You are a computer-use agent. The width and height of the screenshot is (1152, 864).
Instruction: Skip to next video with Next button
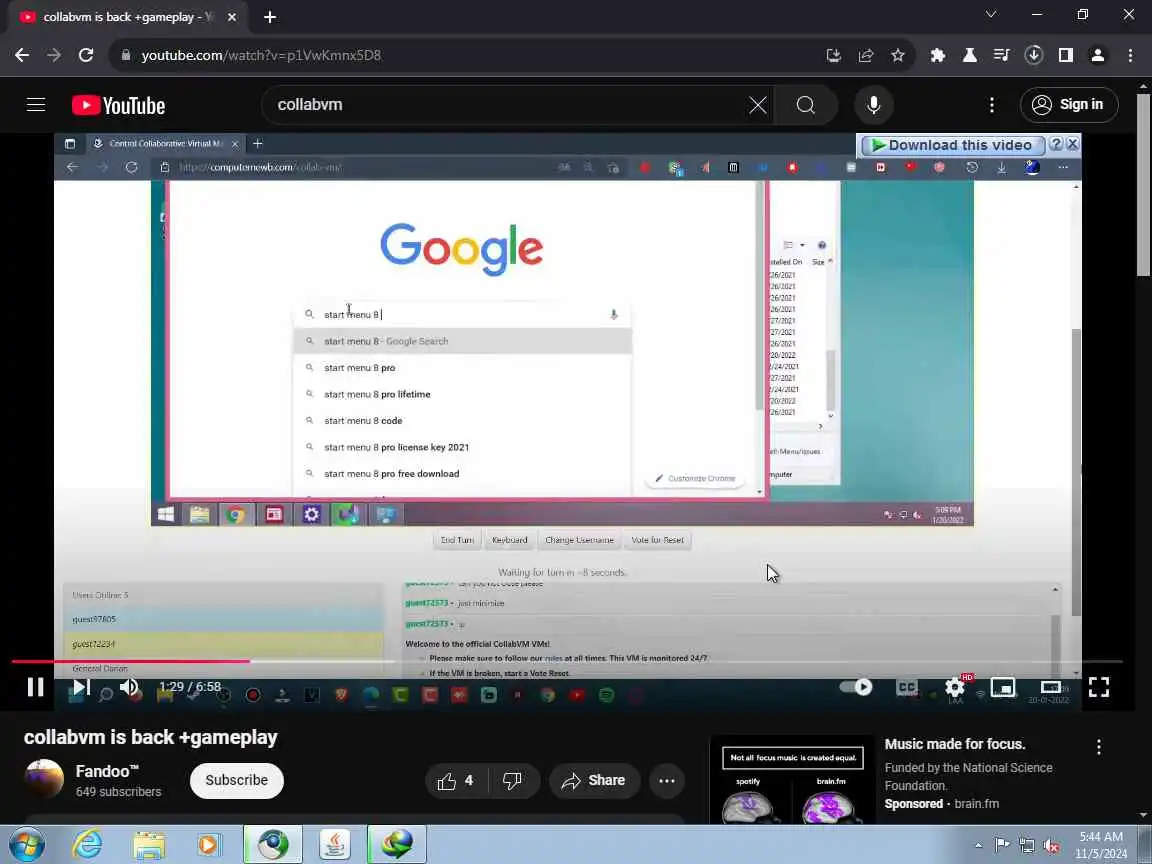coord(81,687)
